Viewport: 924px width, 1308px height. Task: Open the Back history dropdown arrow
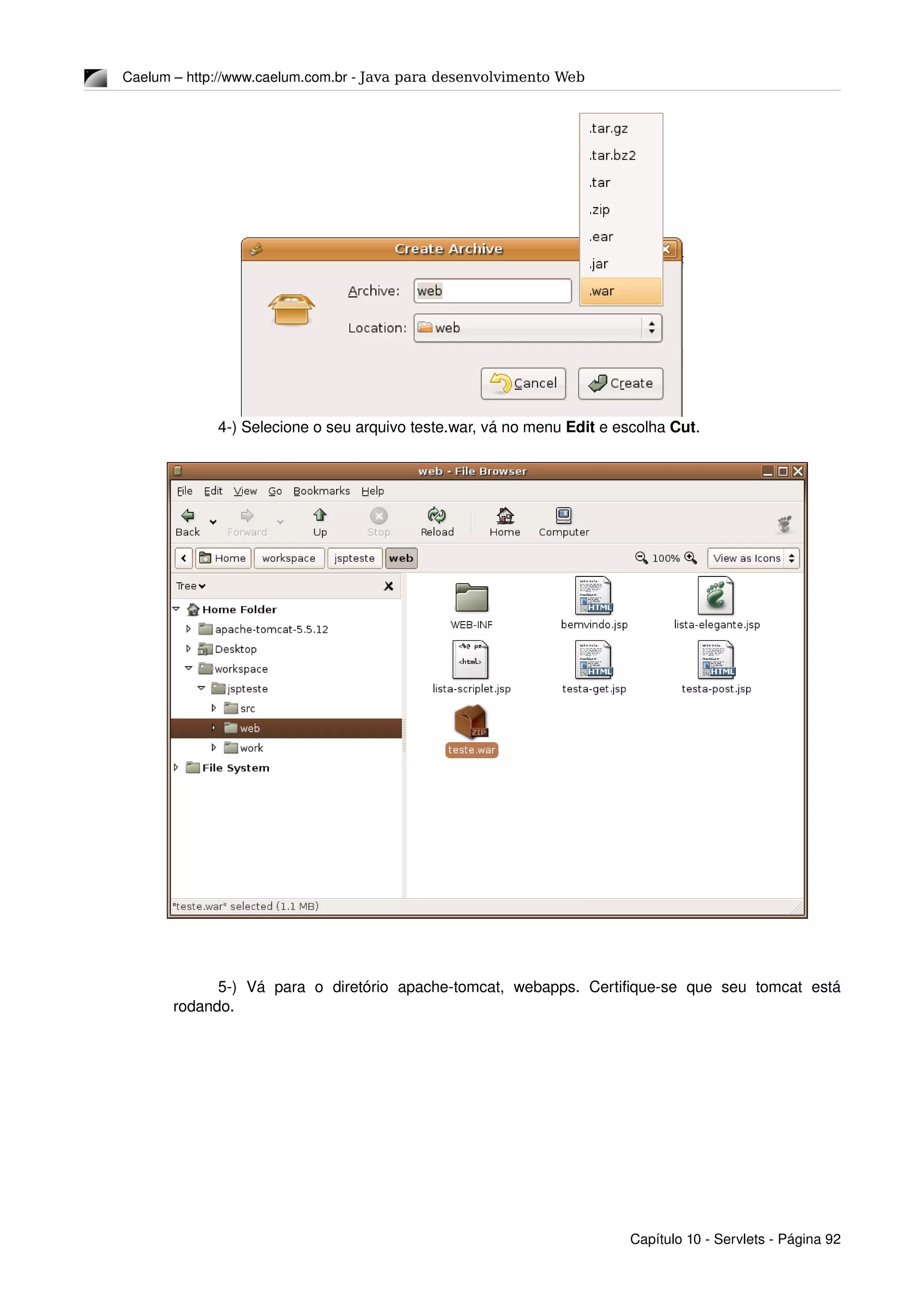pos(213,522)
